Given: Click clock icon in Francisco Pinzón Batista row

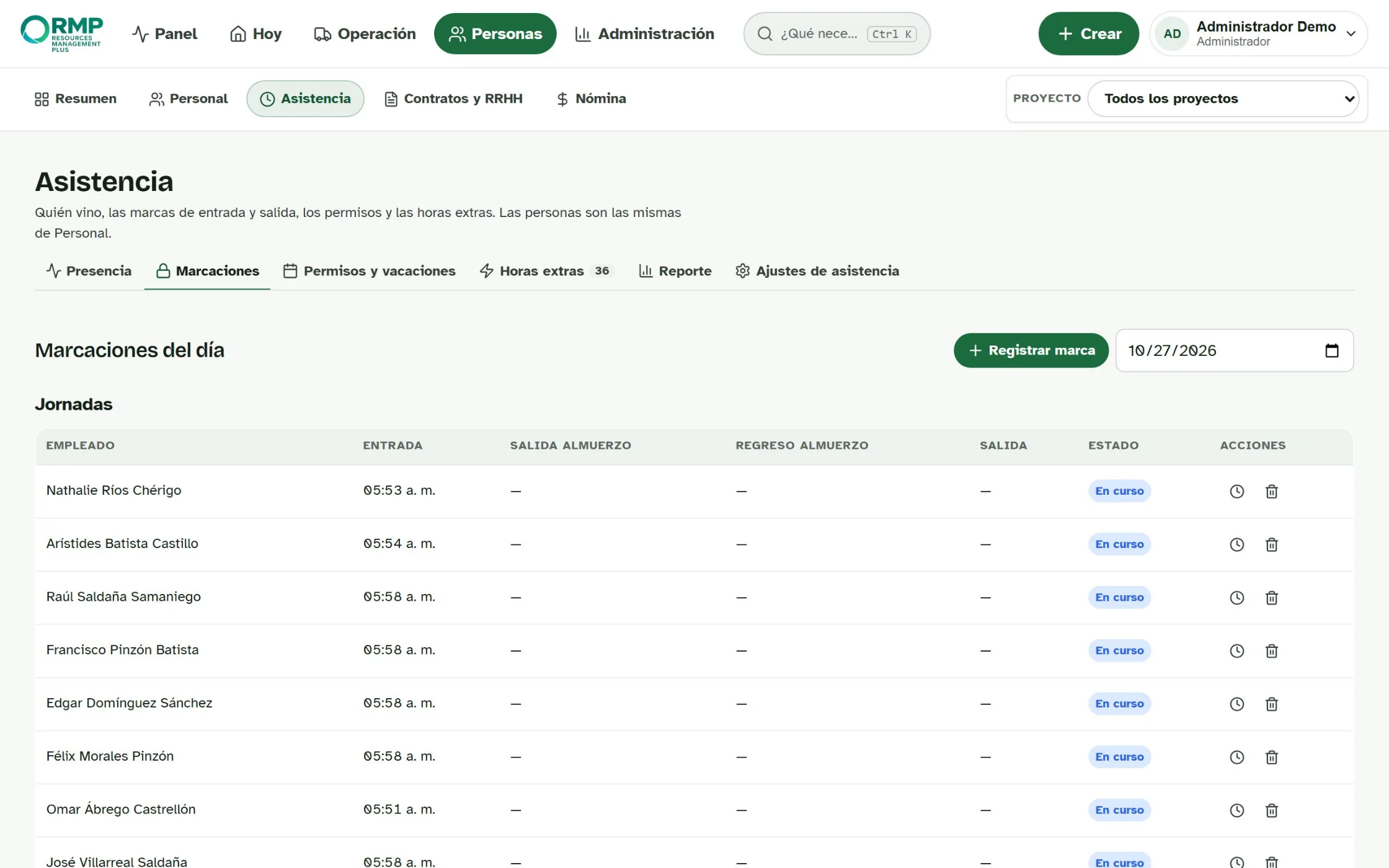Looking at the screenshot, I should (x=1236, y=650).
